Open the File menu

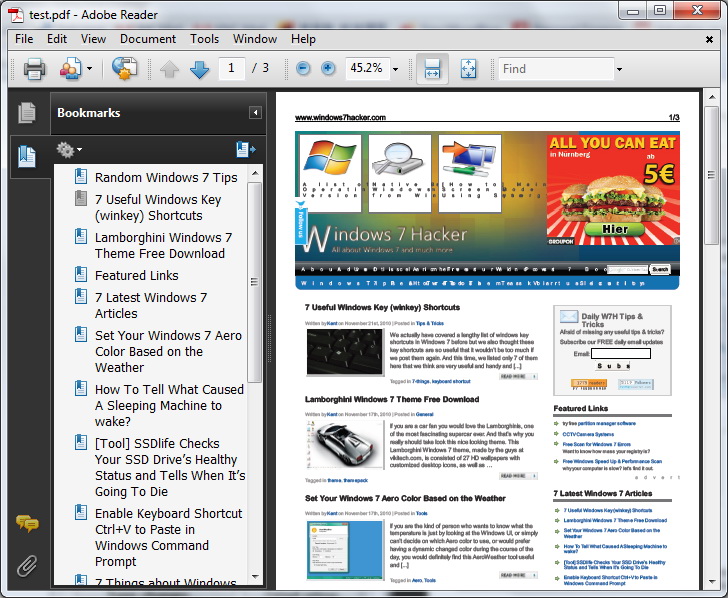point(24,39)
